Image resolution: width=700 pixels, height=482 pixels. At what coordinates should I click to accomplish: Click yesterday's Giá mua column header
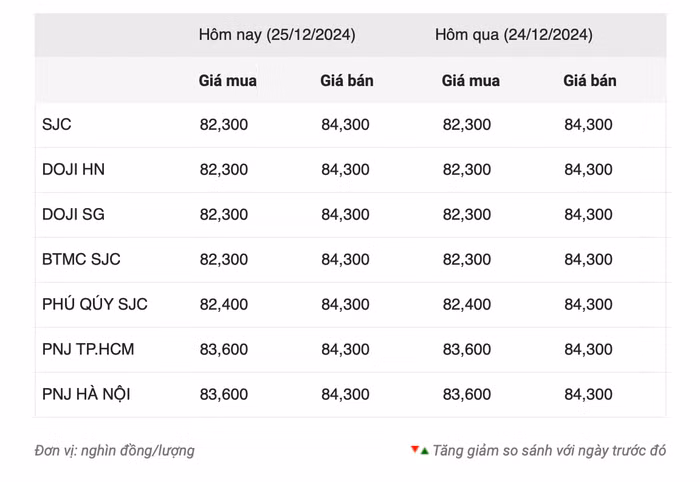pyautogui.click(x=471, y=81)
